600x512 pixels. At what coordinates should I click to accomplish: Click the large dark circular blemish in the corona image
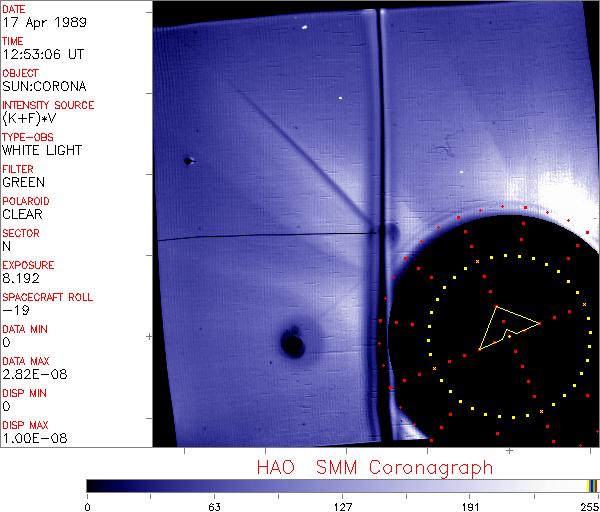[293, 344]
